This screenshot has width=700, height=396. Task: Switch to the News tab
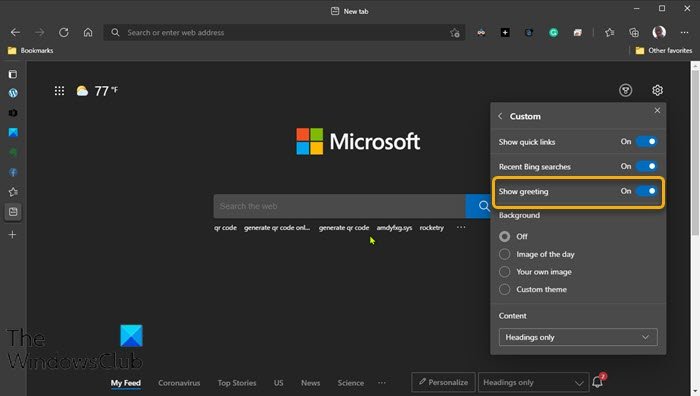(x=310, y=383)
